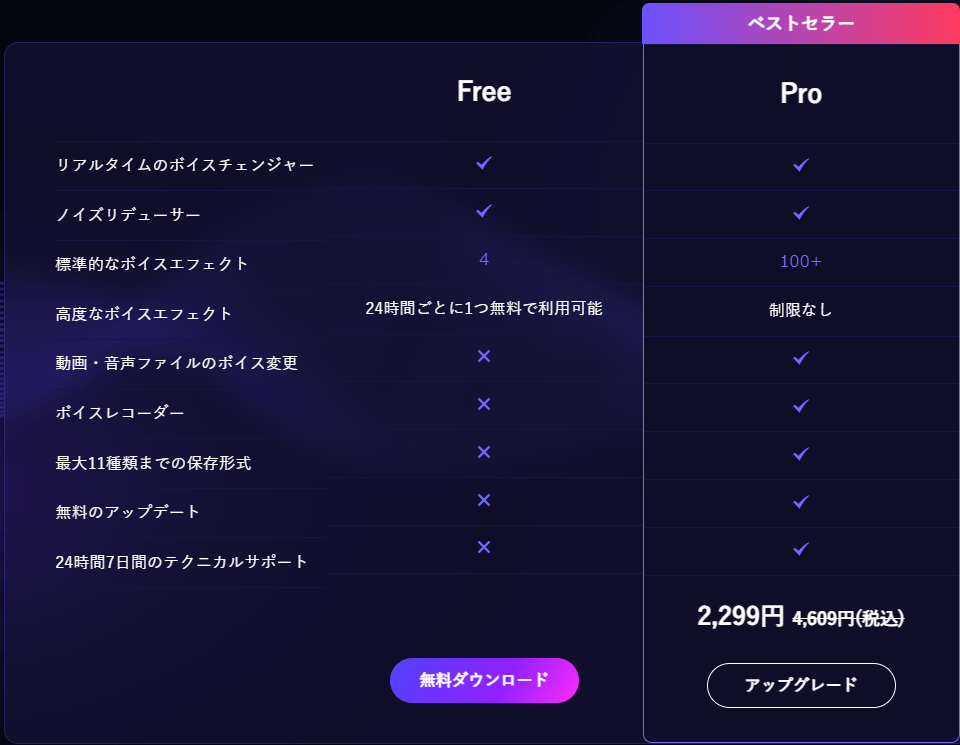Click the 高度なボイスエフェクト feature label
This screenshot has width=960, height=745.
(x=144, y=314)
